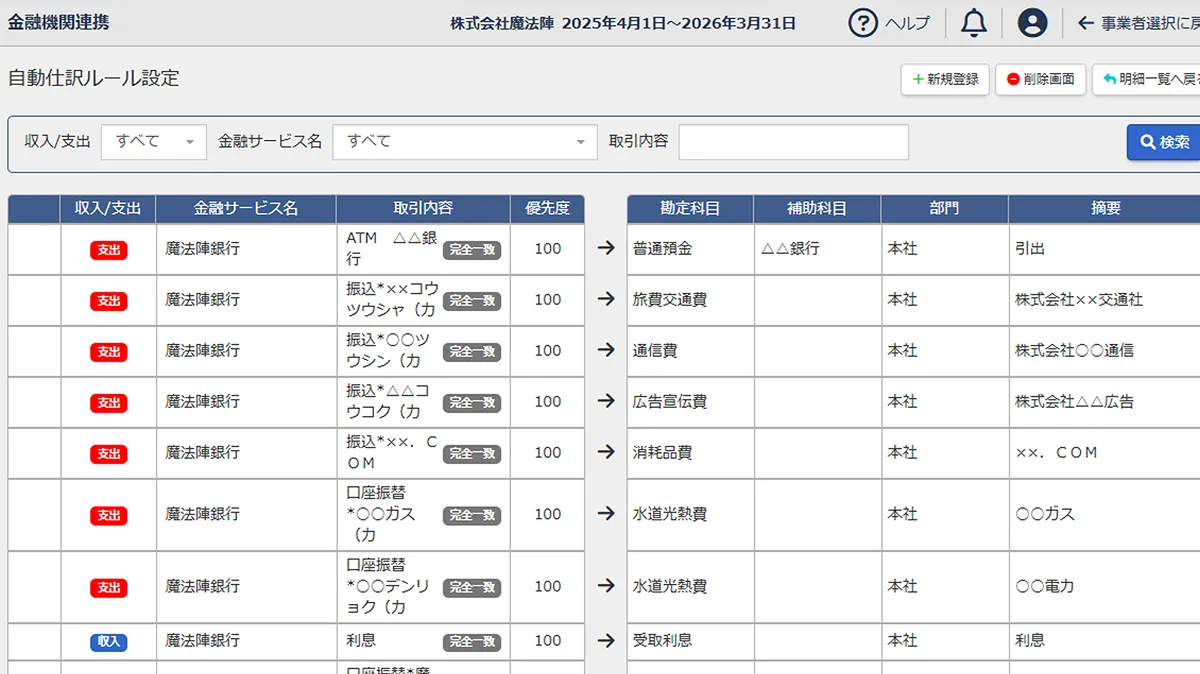Image resolution: width=1200 pixels, height=674 pixels.
Task: Focus the 取引内容 search text field
Action: pos(793,142)
